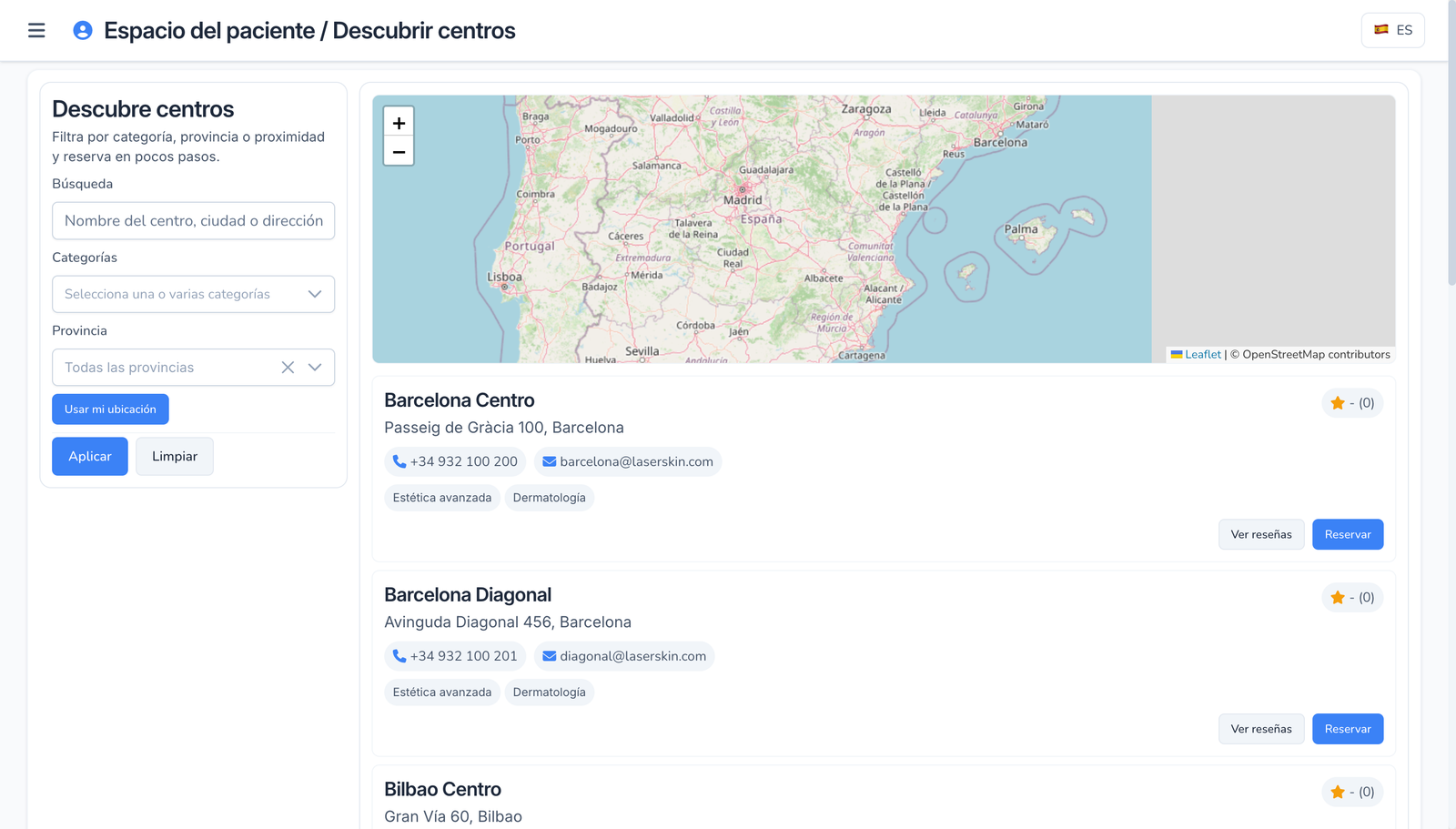Call Barcelona Diagonal phone +34 932 100 201
Image resolution: width=1456 pixels, height=829 pixels.
click(455, 656)
